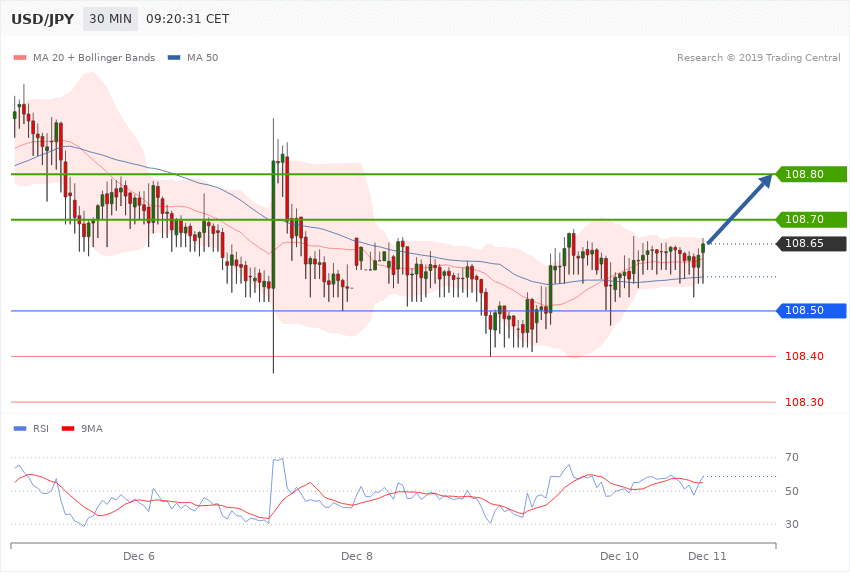Click the Dec 6 date axis label
Screen dimensions: 850x576
point(139,556)
